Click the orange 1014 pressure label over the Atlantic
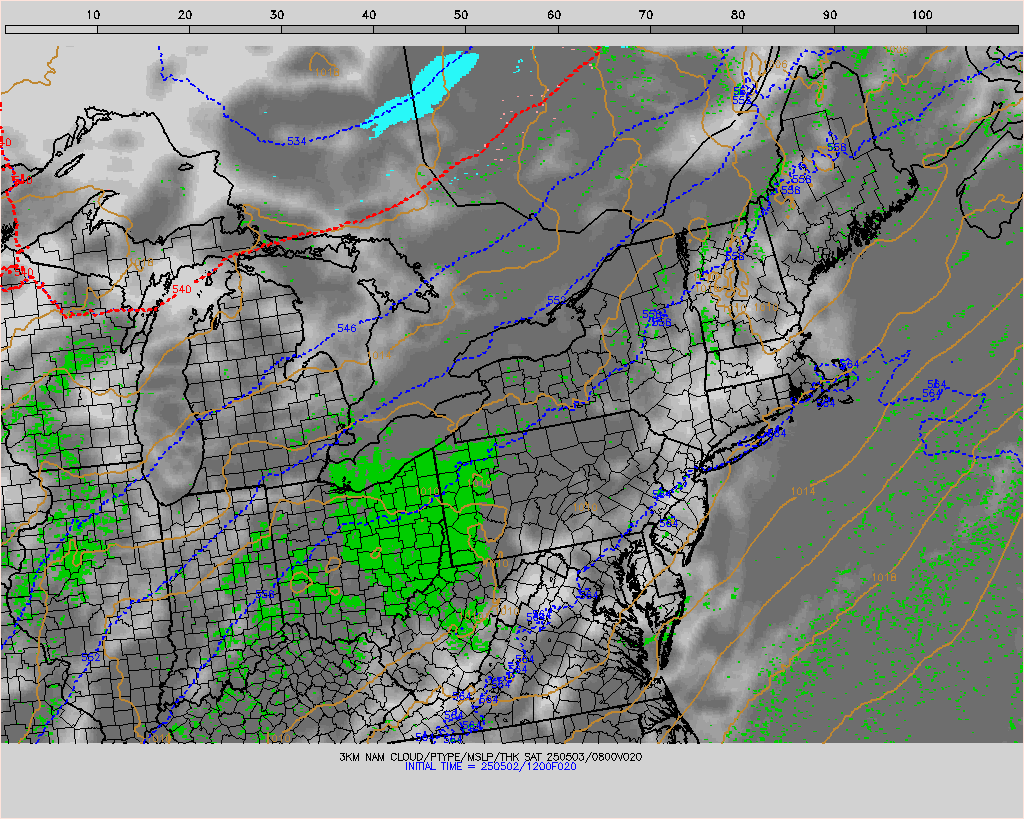Viewport: 1024px width, 819px height. click(x=803, y=491)
